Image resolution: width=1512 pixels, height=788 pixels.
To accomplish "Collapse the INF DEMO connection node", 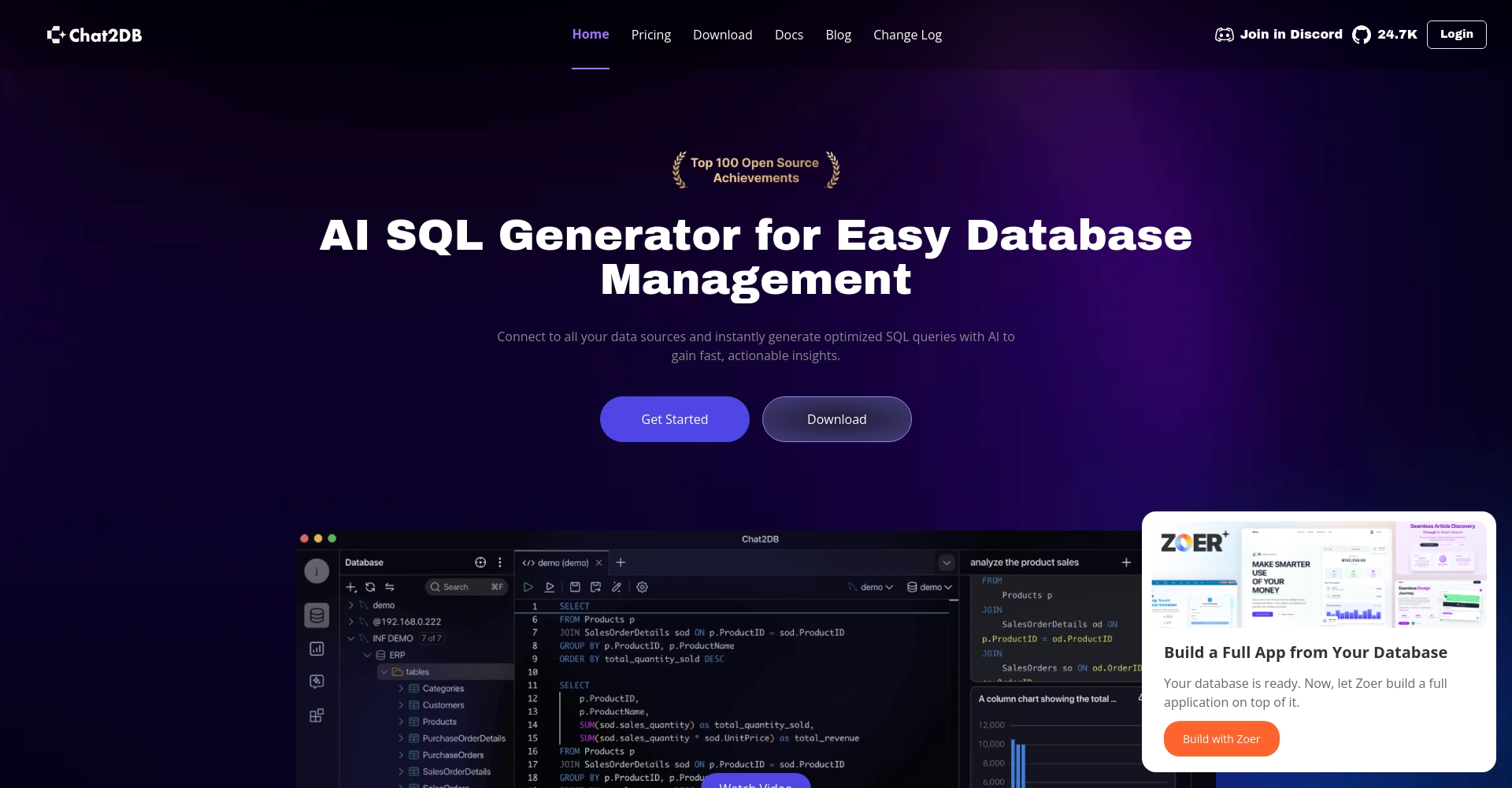I will (350, 638).
